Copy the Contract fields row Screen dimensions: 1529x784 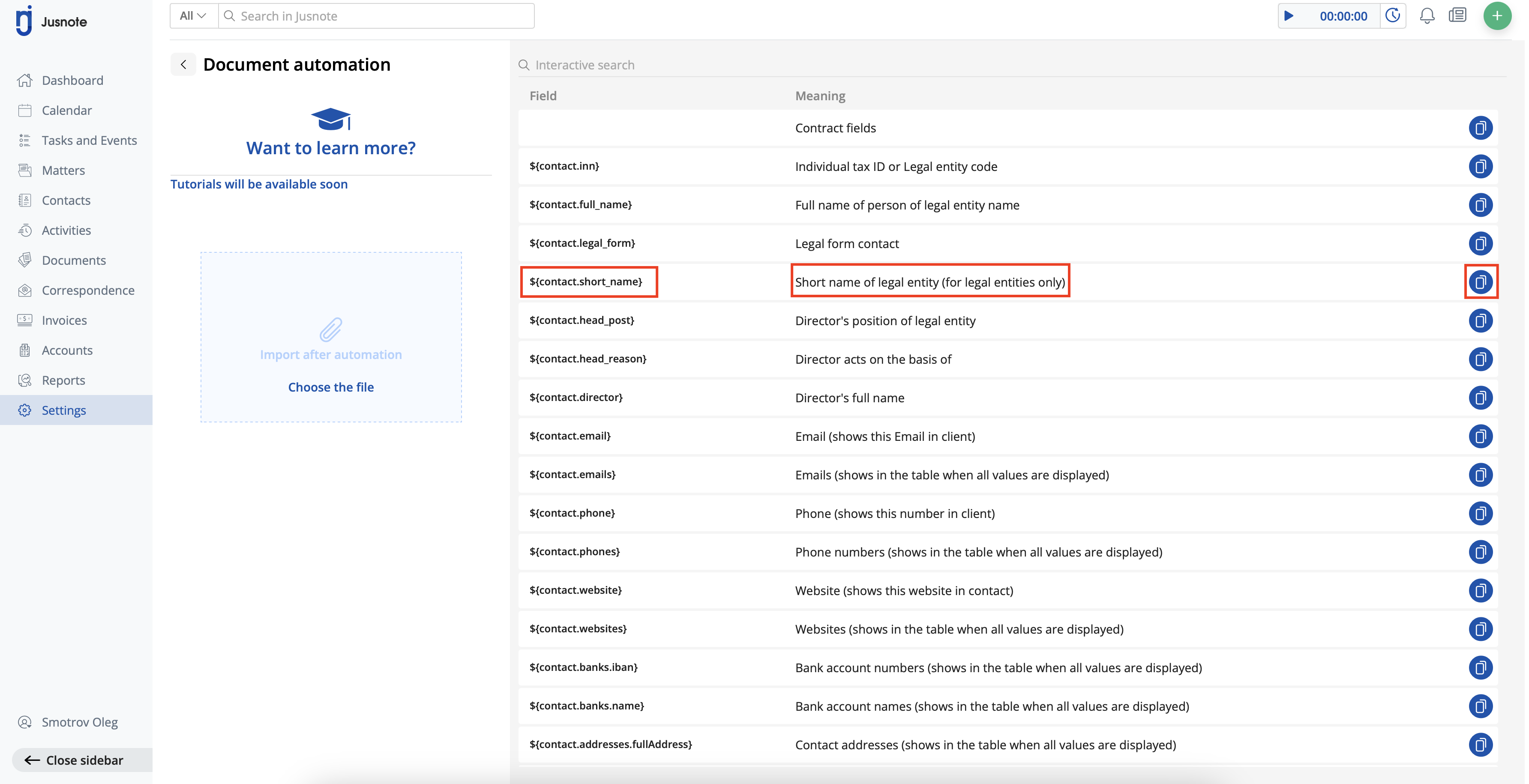(x=1480, y=128)
